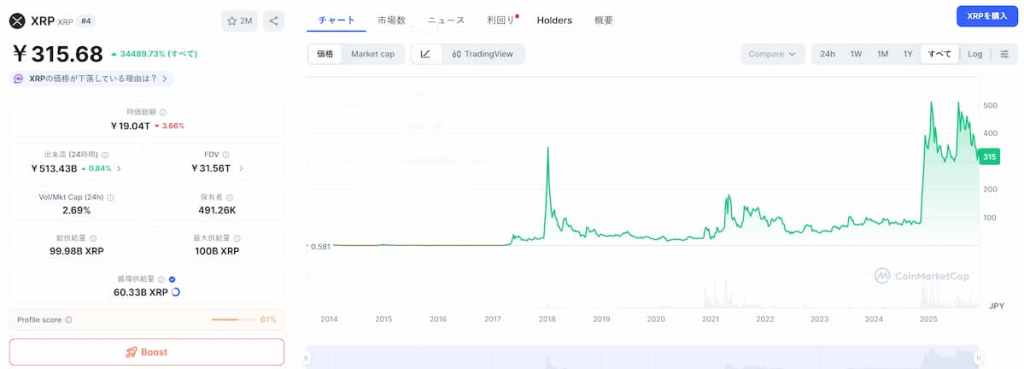Open the Holders tab
The height and width of the screenshot is (369, 1024).
pos(554,20)
